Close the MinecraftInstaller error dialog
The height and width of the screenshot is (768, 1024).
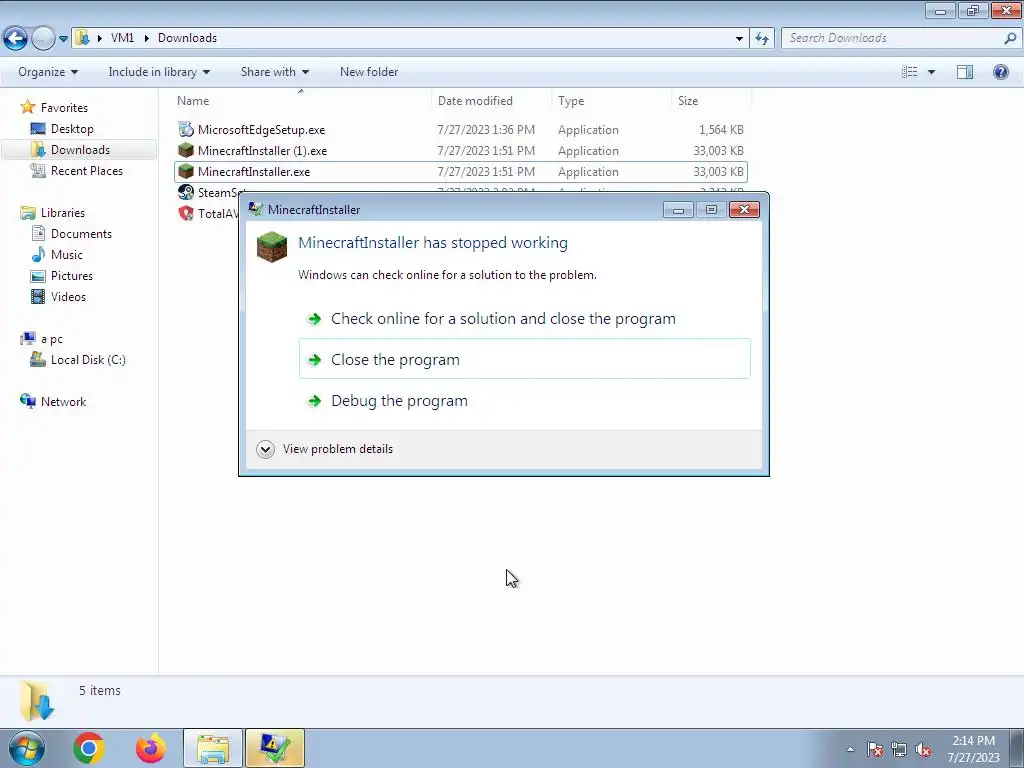744,210
